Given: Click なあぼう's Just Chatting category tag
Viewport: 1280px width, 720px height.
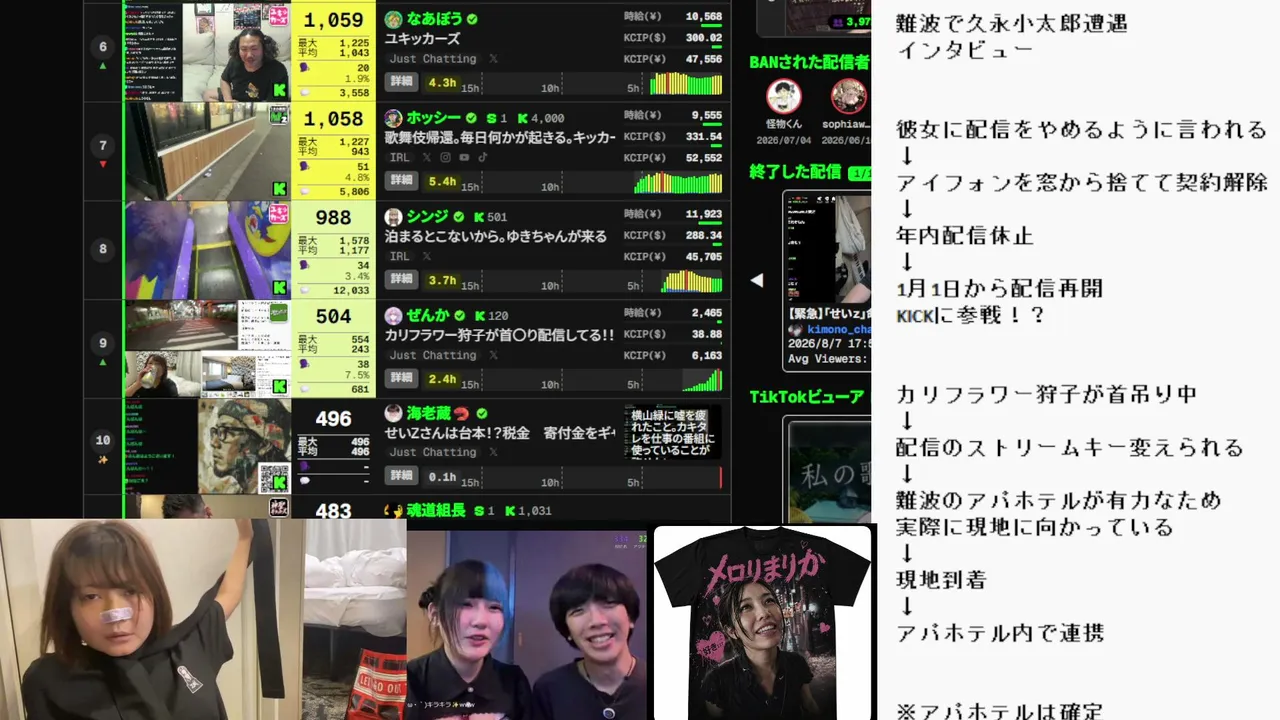Looking at the screenshot, I should tap(433, 59).
